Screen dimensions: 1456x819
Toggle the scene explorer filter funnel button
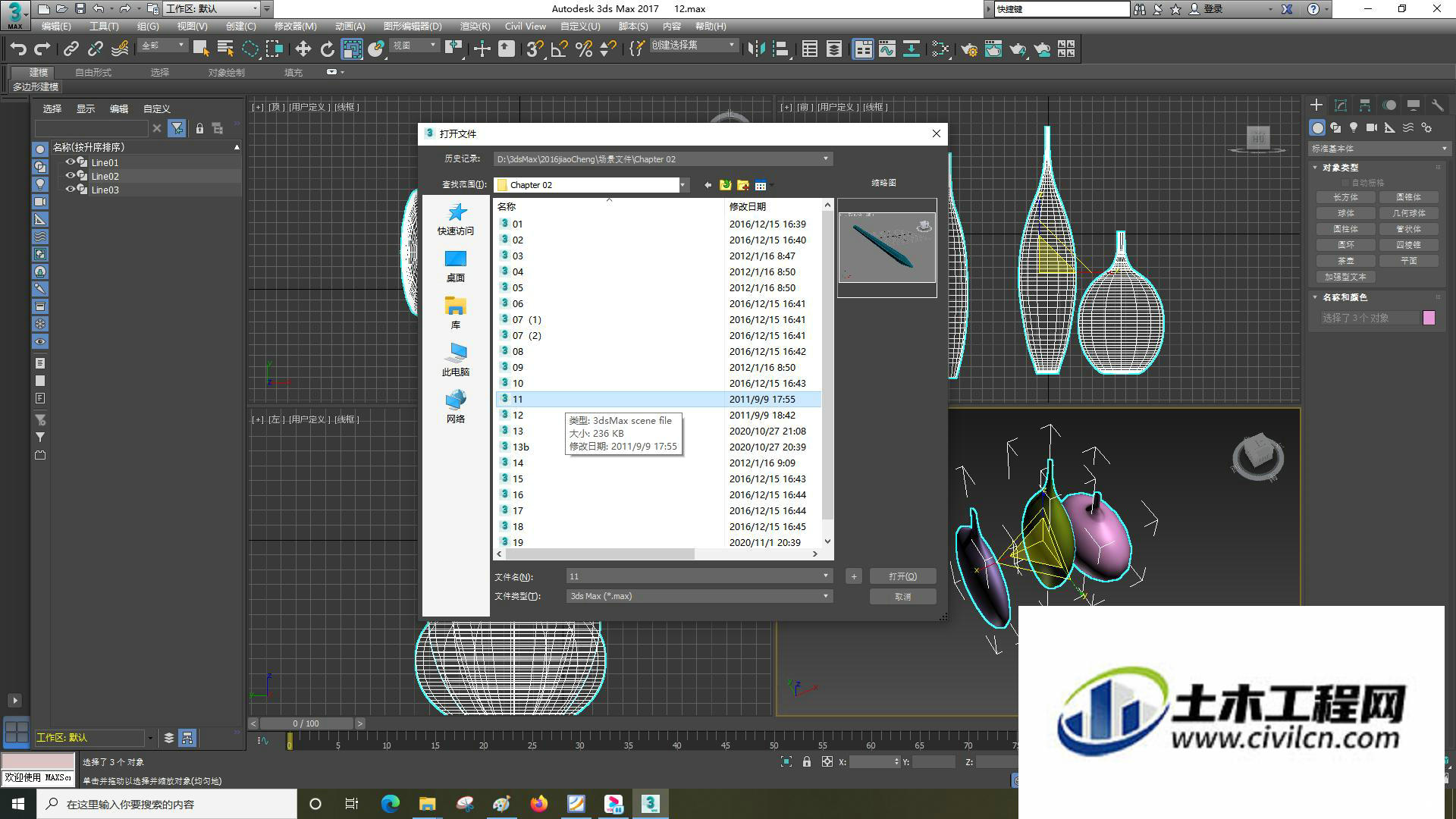click(177, 128)
